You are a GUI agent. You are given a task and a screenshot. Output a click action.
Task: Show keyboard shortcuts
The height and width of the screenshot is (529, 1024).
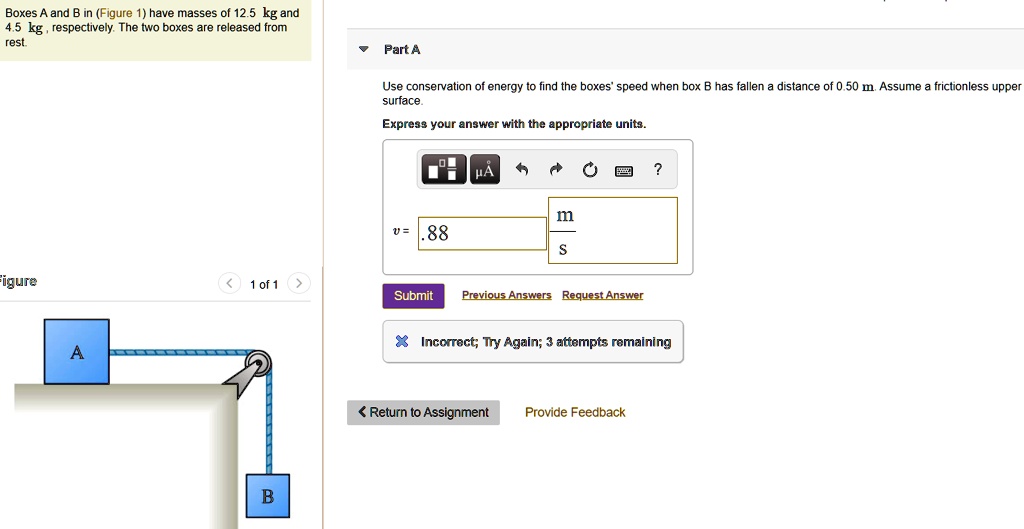coord(624,170)
